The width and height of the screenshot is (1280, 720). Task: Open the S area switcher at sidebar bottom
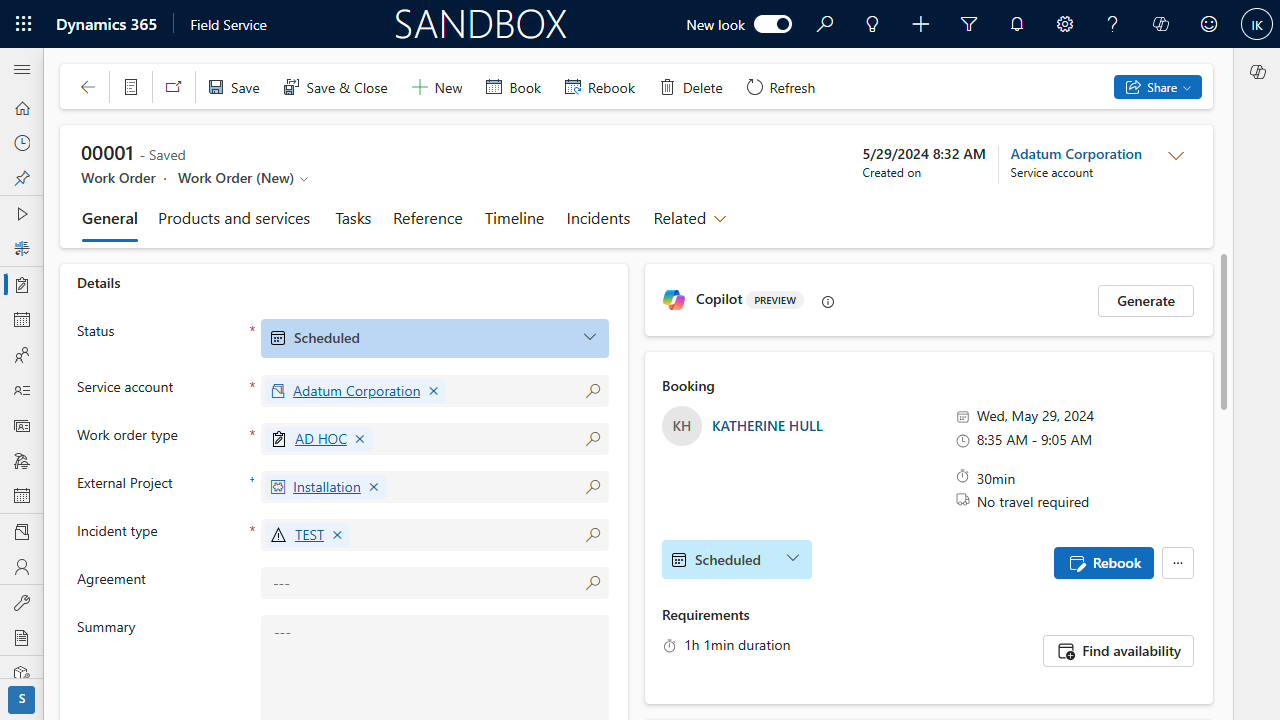(22, 700)
